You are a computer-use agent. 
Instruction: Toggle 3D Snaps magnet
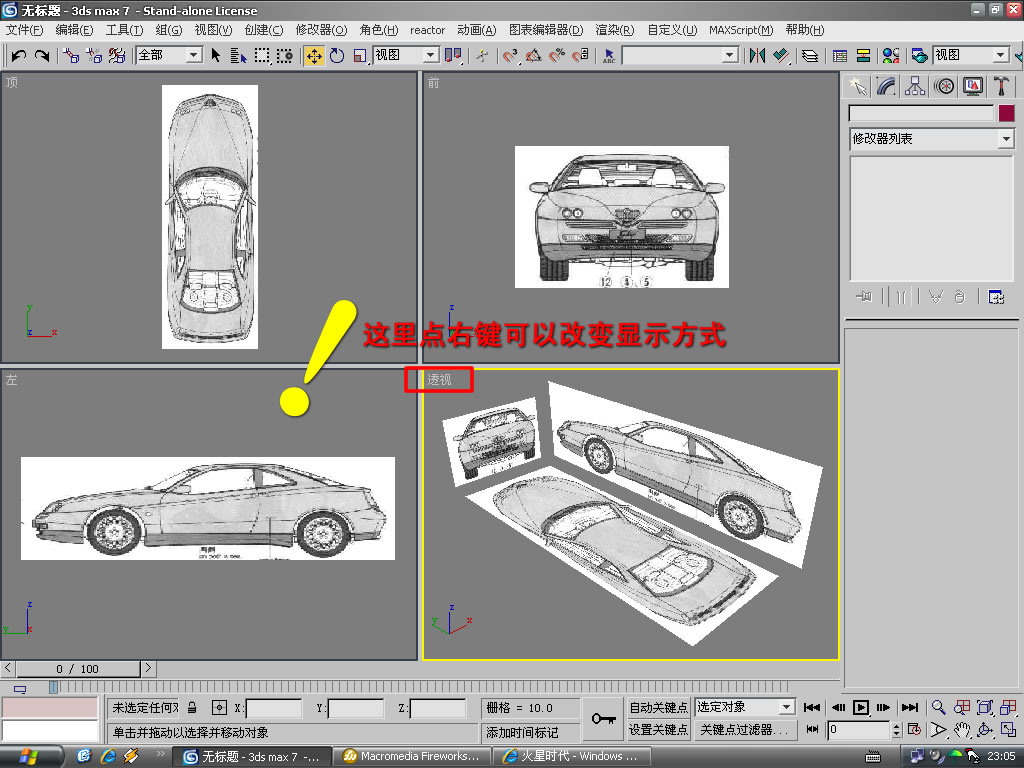(x=510, y=56)
